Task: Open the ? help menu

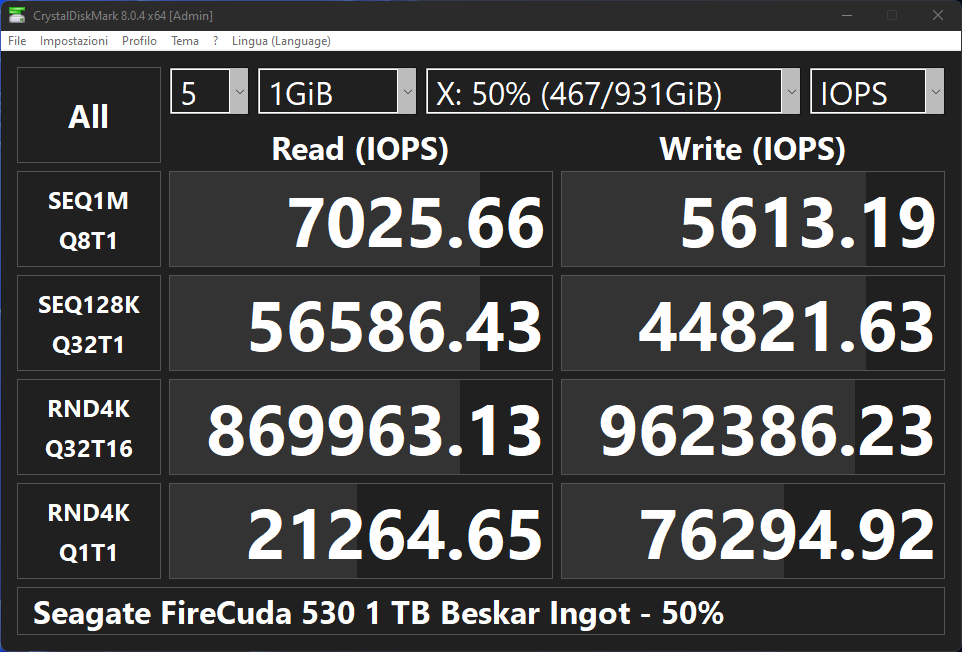Action: tap(215, 41)
